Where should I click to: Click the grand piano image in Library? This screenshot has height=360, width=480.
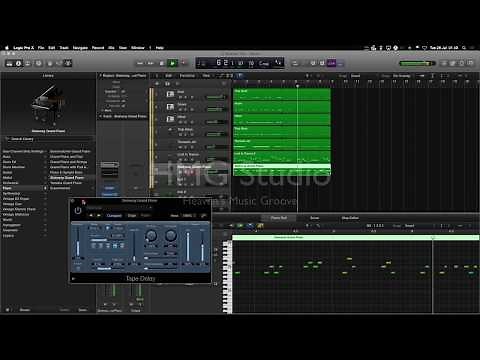[x=48, y=103]
